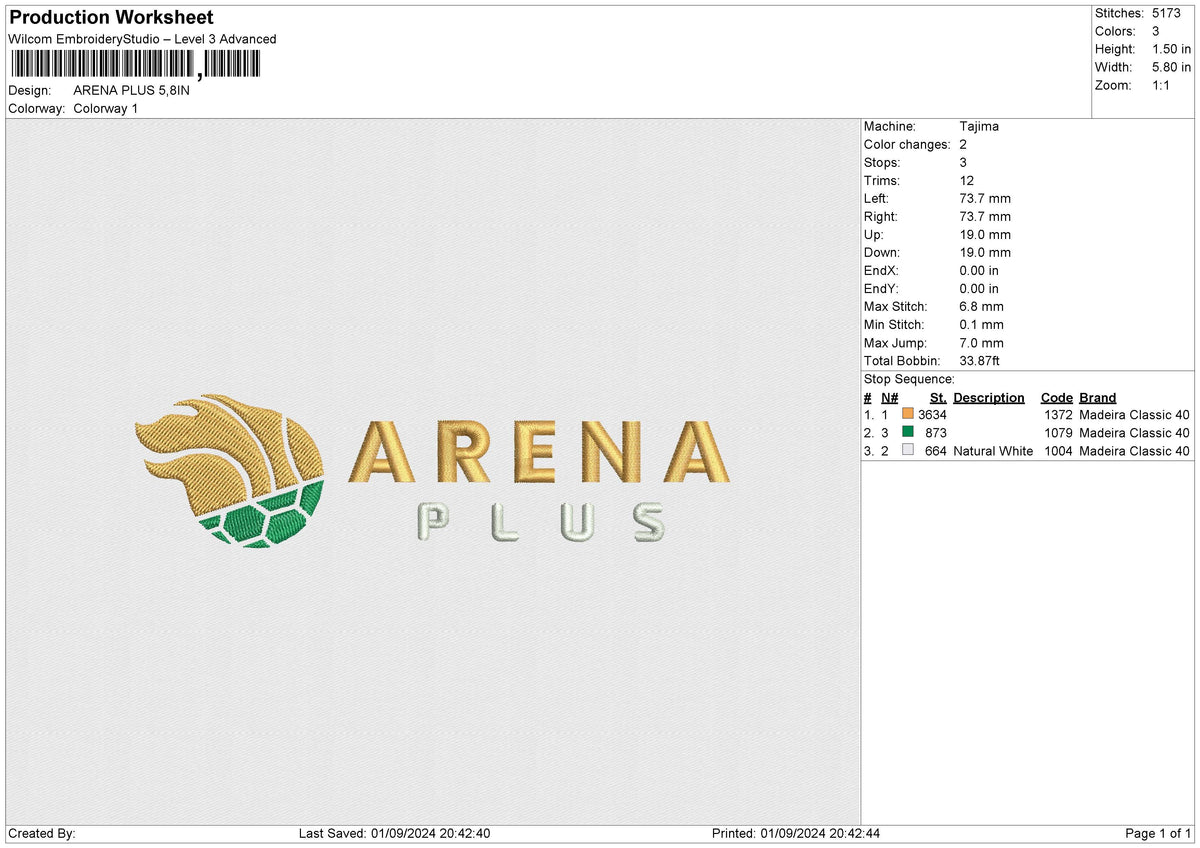Viewport: 1200px width, 848px height.
Task: Click the Natural White description
Action: click(x=993, y=450)
